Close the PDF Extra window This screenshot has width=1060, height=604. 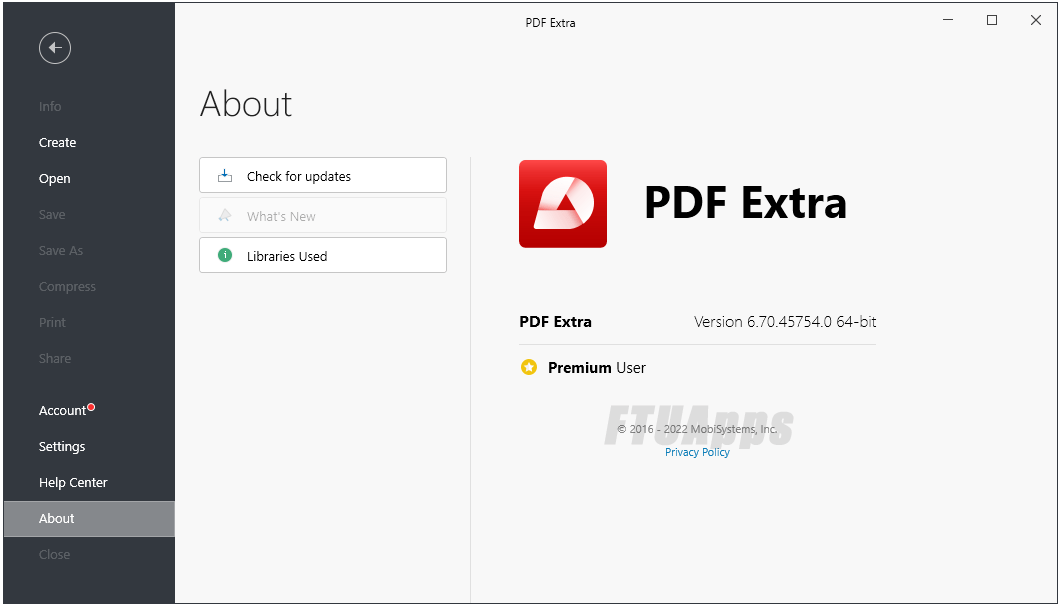1036,20
